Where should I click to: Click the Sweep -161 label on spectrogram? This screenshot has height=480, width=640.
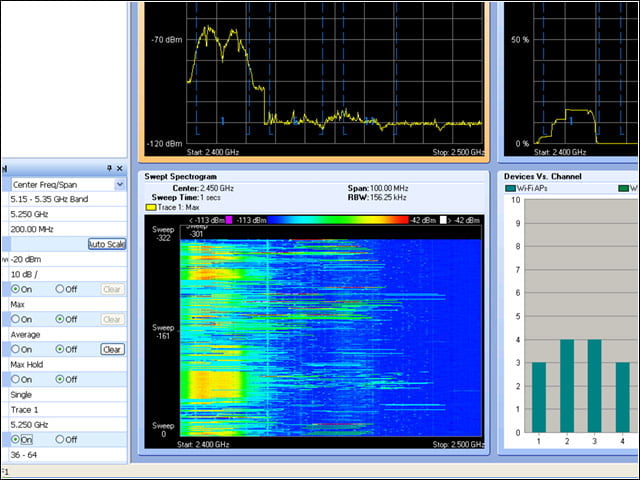163,332
